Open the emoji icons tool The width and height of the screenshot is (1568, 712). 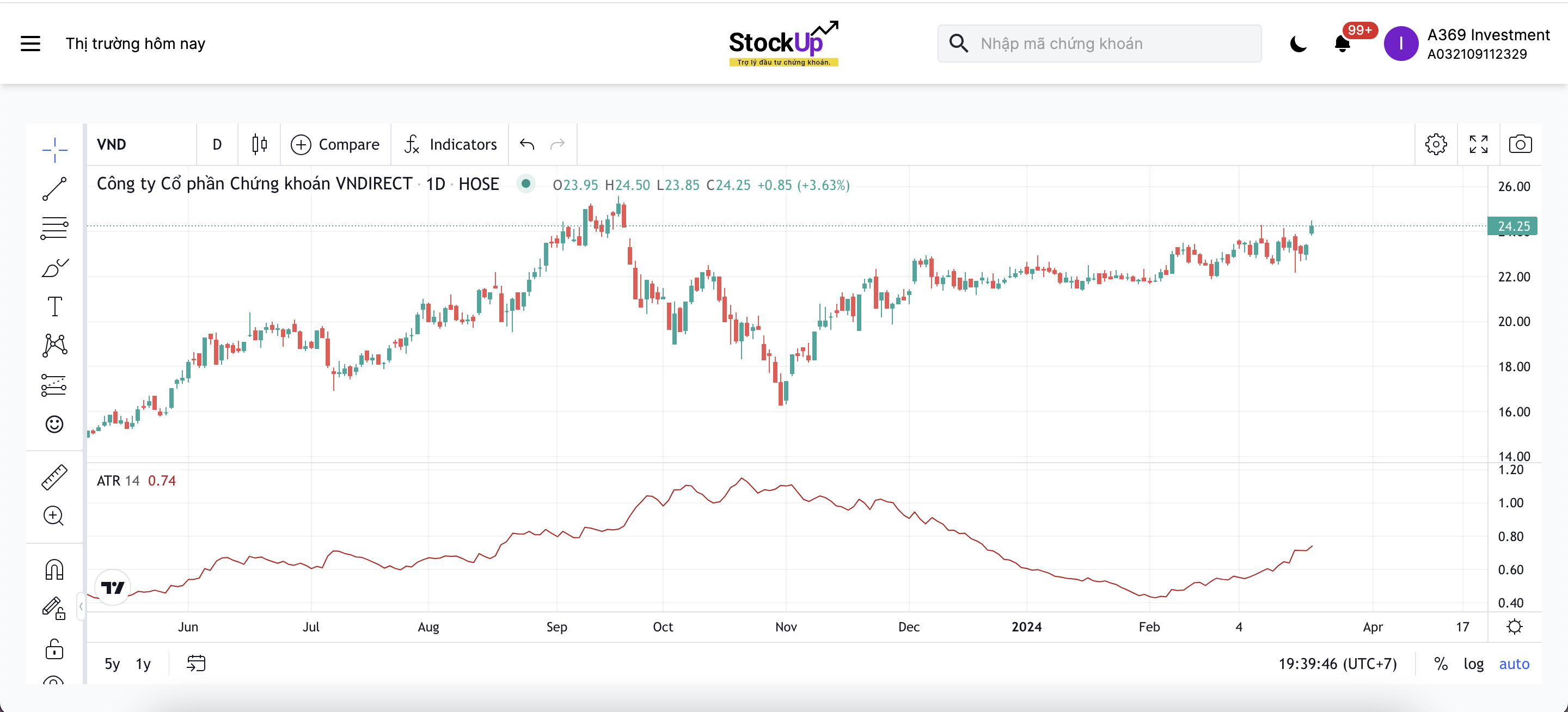tap(55, 424)
